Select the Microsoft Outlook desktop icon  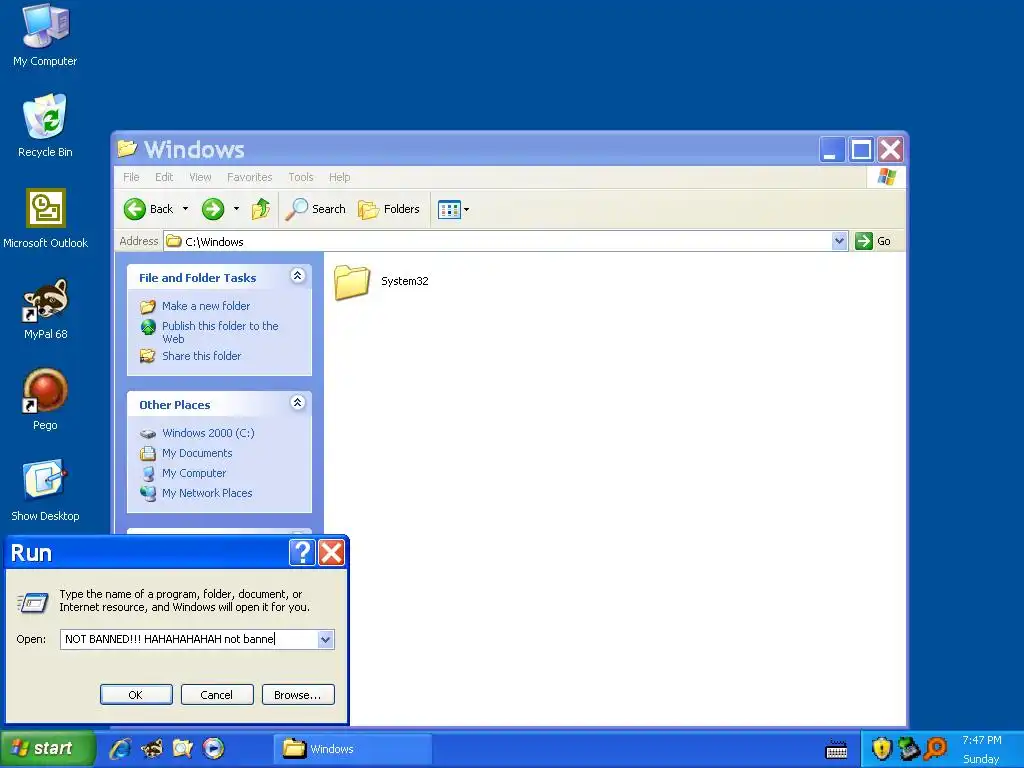tap(45, 218)
